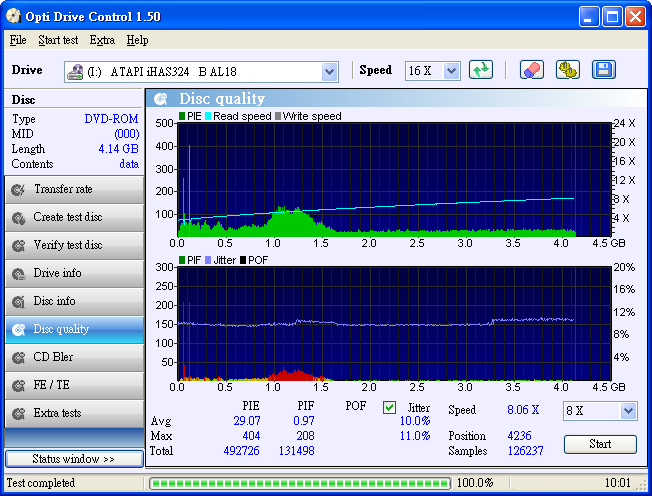Click the save floppy disk icon

coord(603,70)
